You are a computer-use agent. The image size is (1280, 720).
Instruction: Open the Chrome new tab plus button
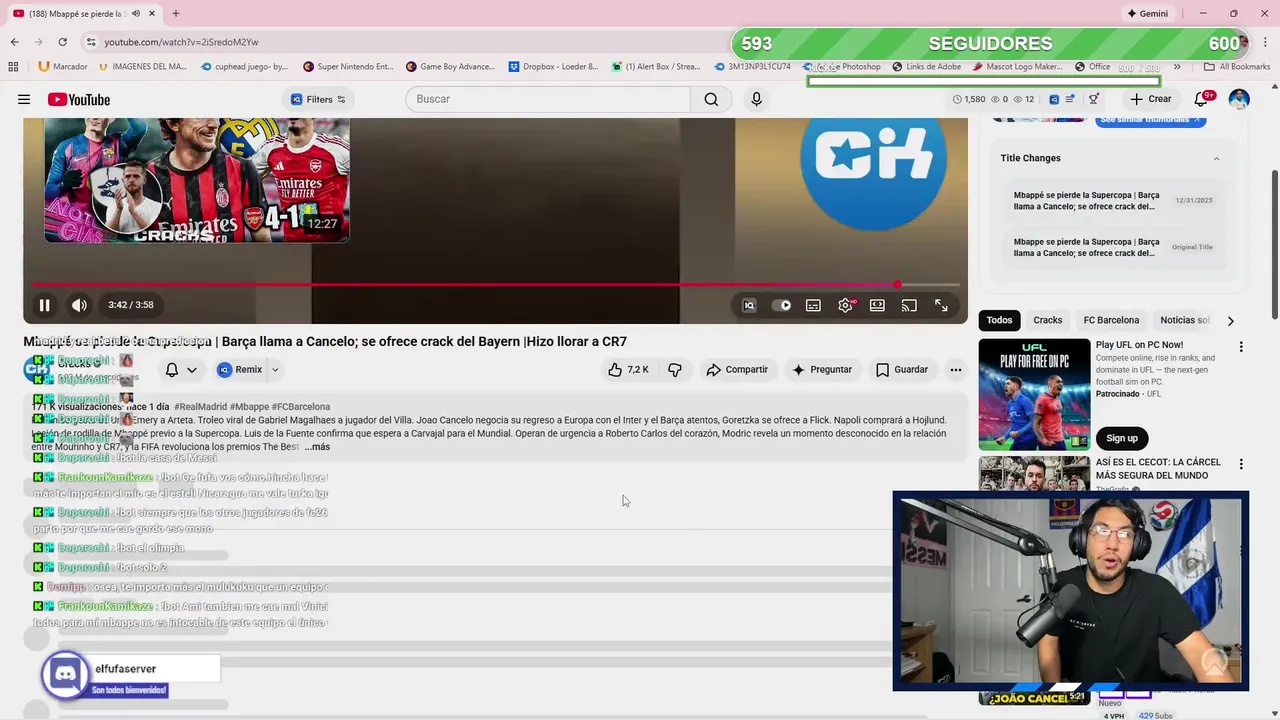tap(175, 13)
